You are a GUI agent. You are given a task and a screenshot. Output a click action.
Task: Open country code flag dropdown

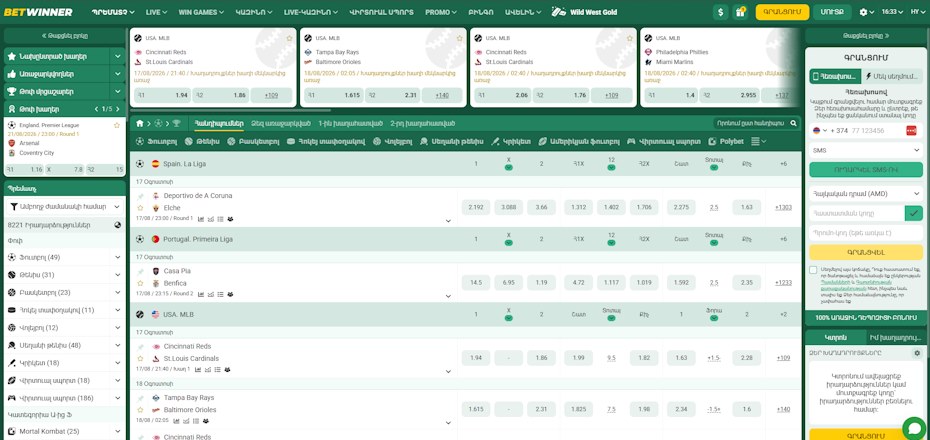pos(820,130)
